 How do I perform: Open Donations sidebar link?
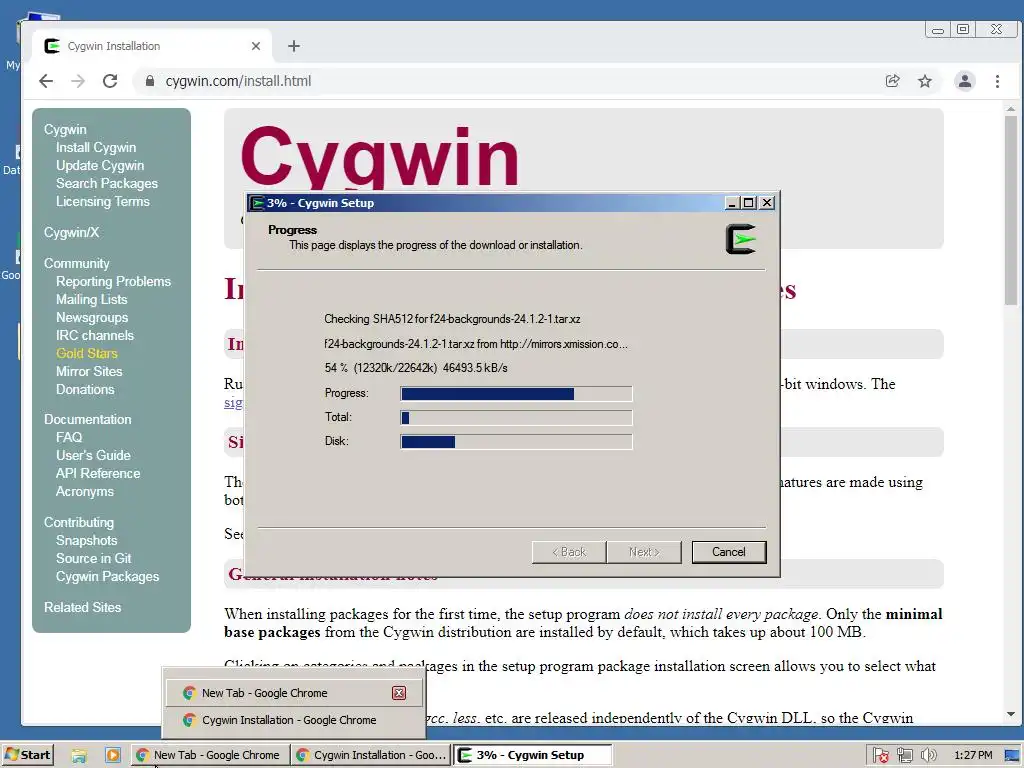85,389
